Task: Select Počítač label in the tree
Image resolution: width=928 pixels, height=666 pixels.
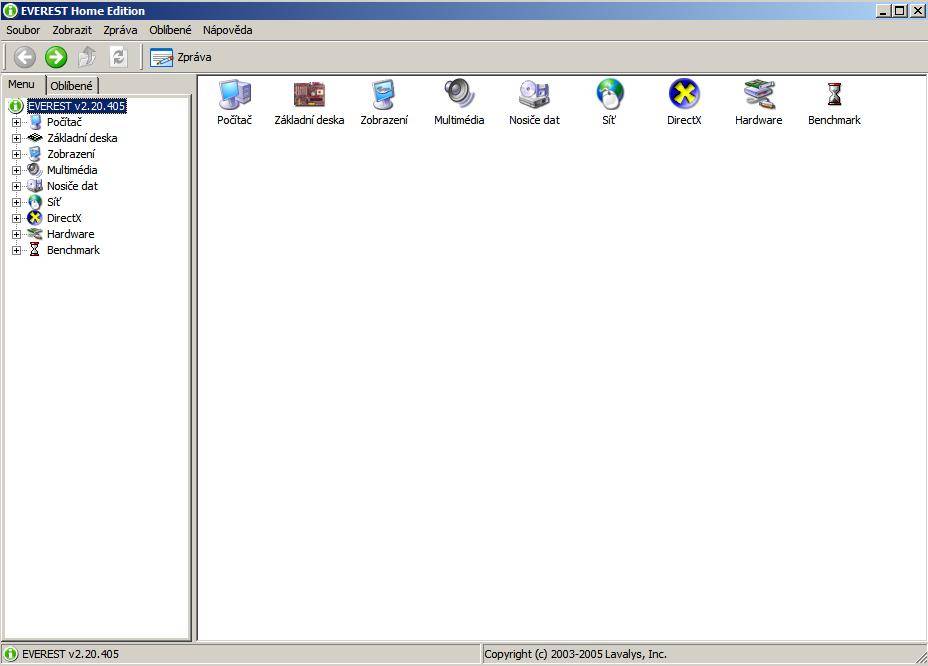Action: pyautogui.click(x=65, y=122)
